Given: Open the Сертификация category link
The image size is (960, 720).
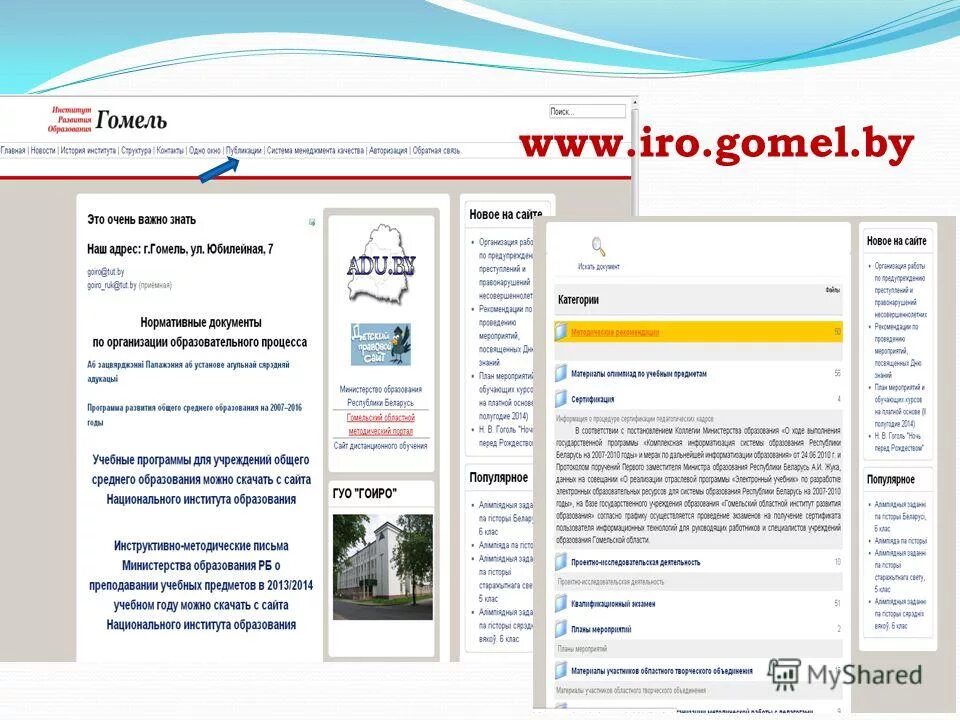Looking at the screenshot, I should pyautogui.click(x=593, y=399).
